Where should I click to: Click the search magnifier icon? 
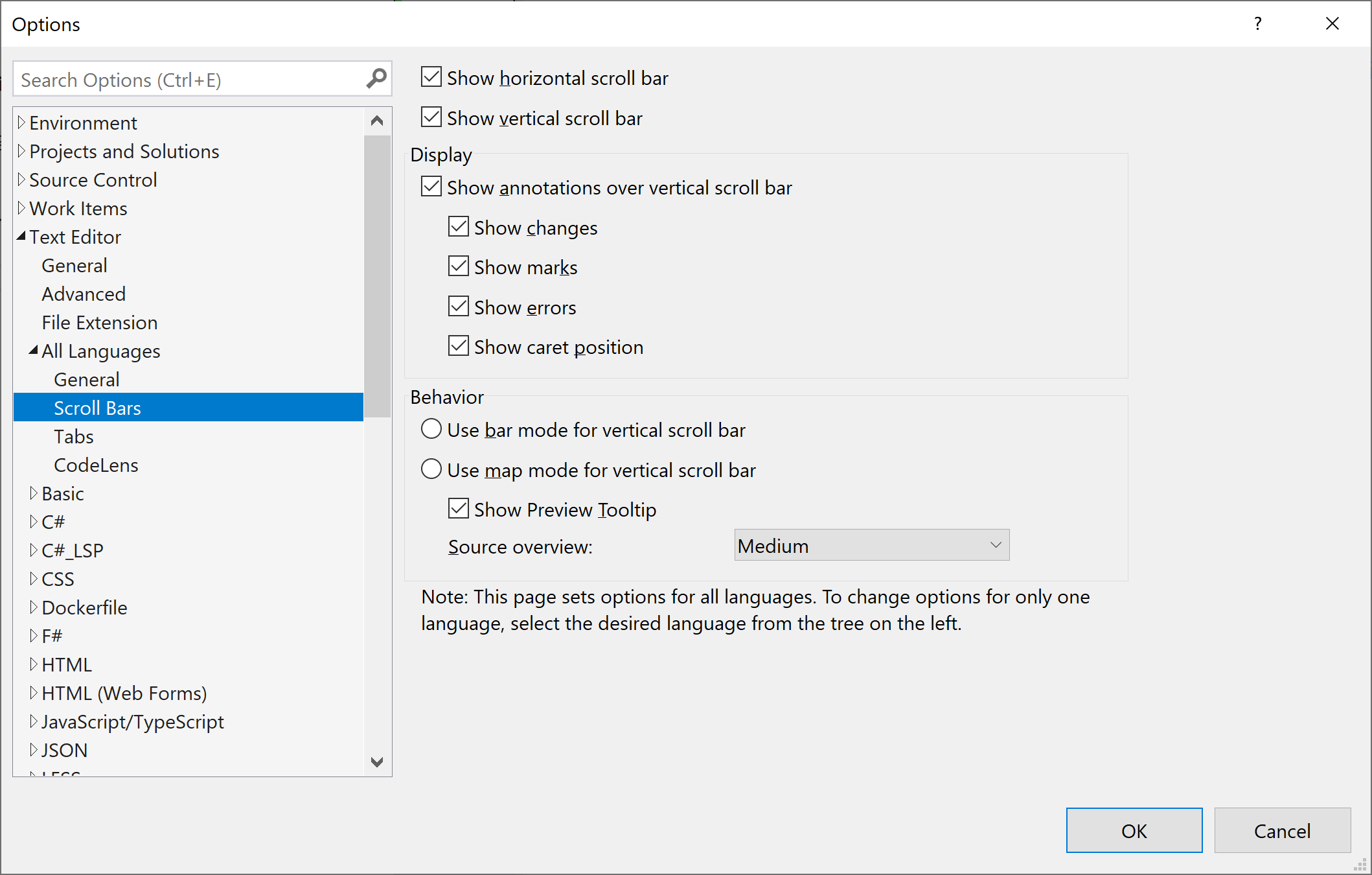(376, 79)
